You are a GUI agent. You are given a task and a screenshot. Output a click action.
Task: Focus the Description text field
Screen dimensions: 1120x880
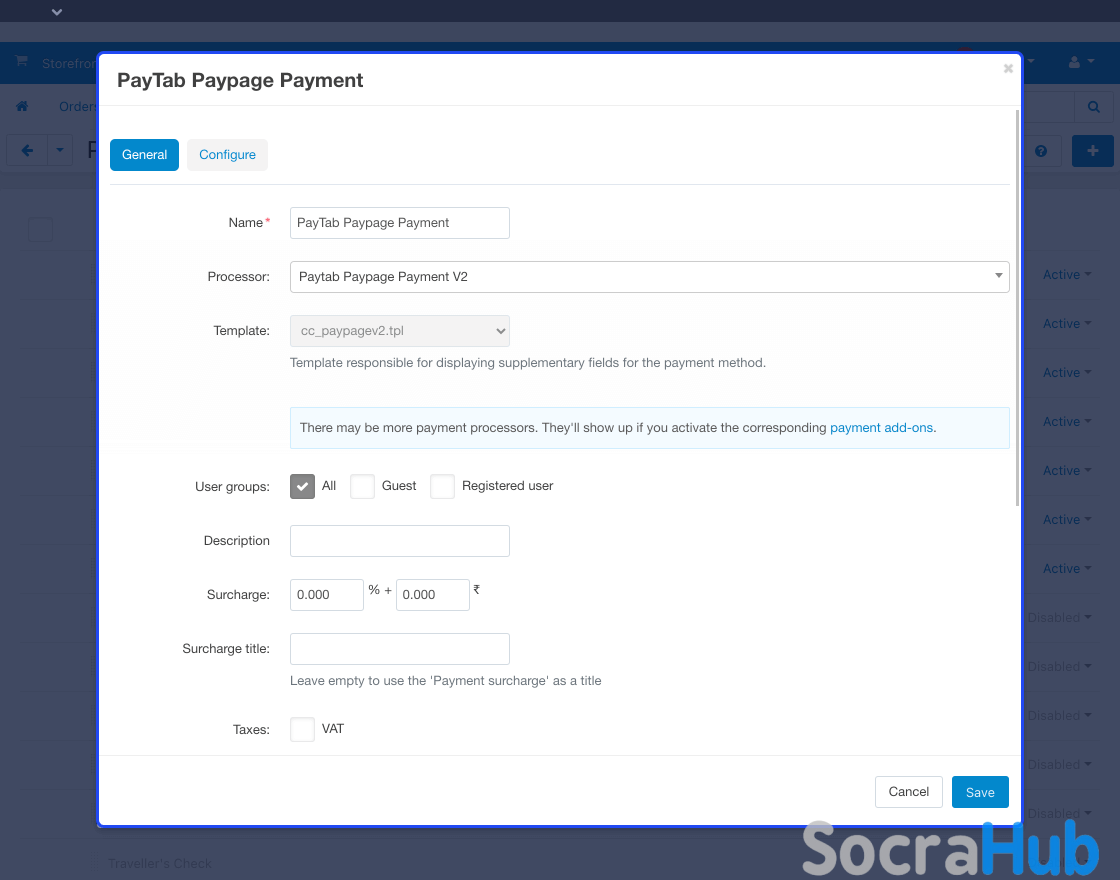pos(399,541)
